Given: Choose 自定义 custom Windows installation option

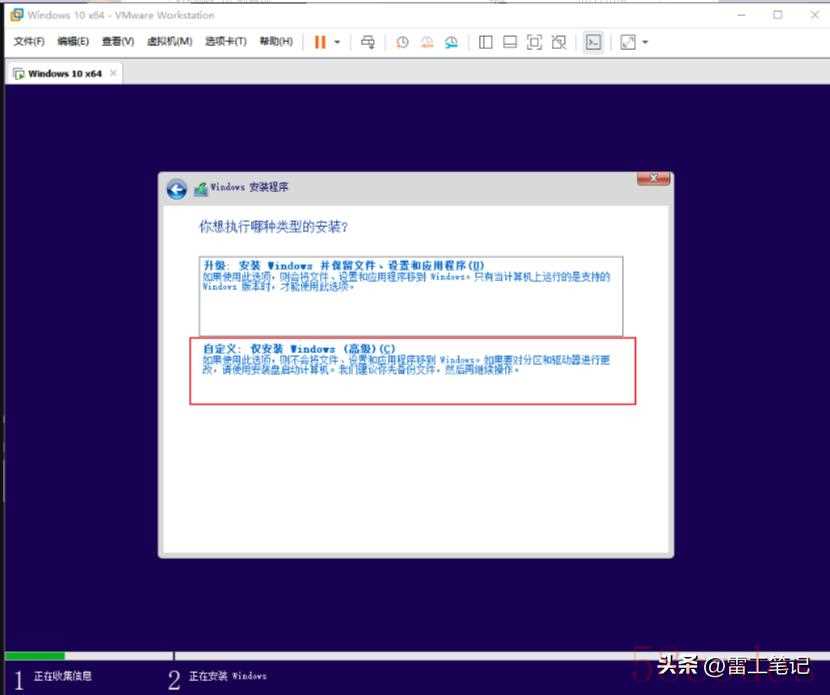Looking at the screenshot, I should (x=412, y=370).
